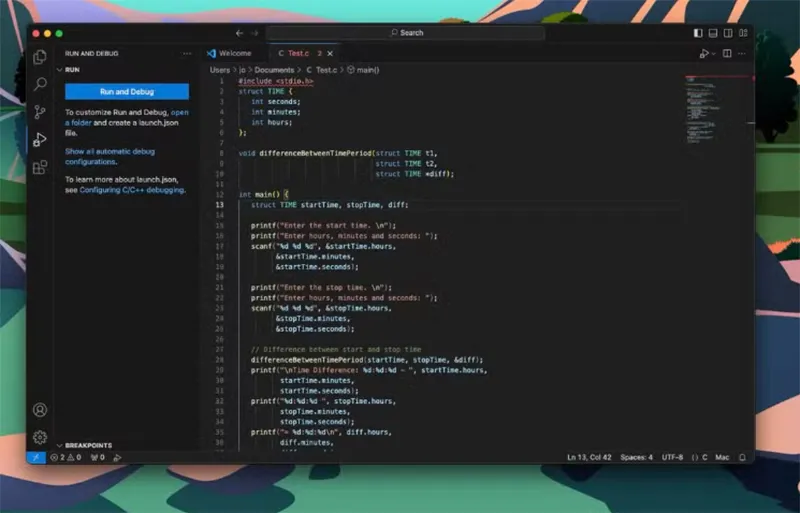Click the remote window indicator in status bar
The image size is (800, 513).
point(36,457)
